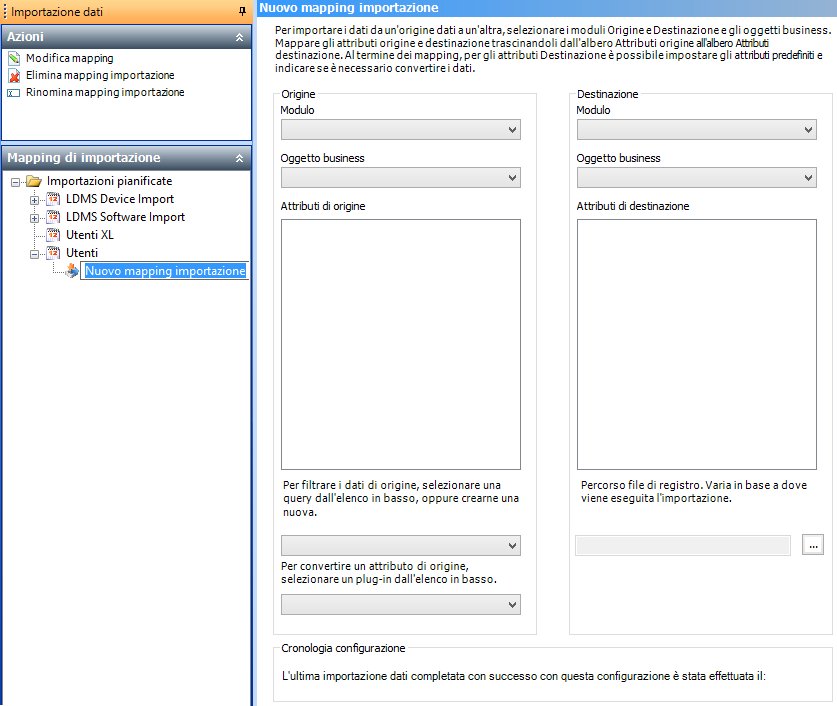Image resolution: width=837 pixels, height=706 pixels.
Task: Open the Origine Oggetto business dropdown
Action: [400, 178]
